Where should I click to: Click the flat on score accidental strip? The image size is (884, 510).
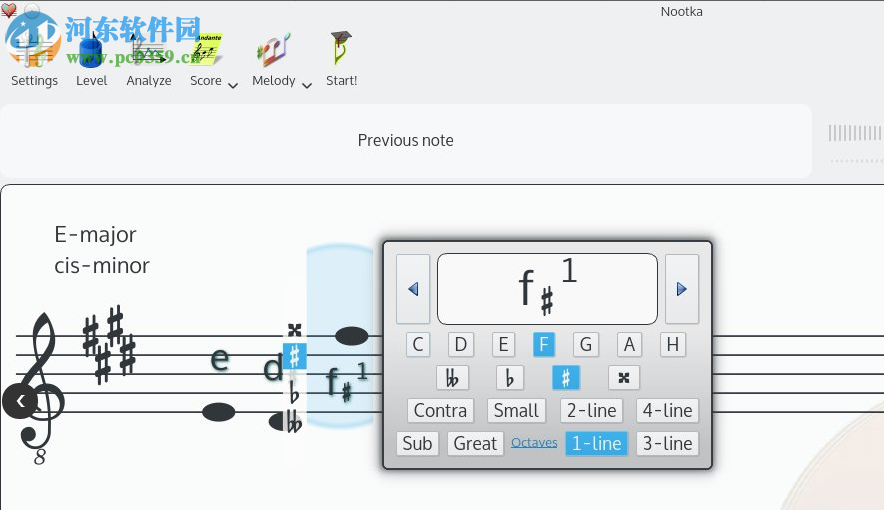tap(294, 392)
